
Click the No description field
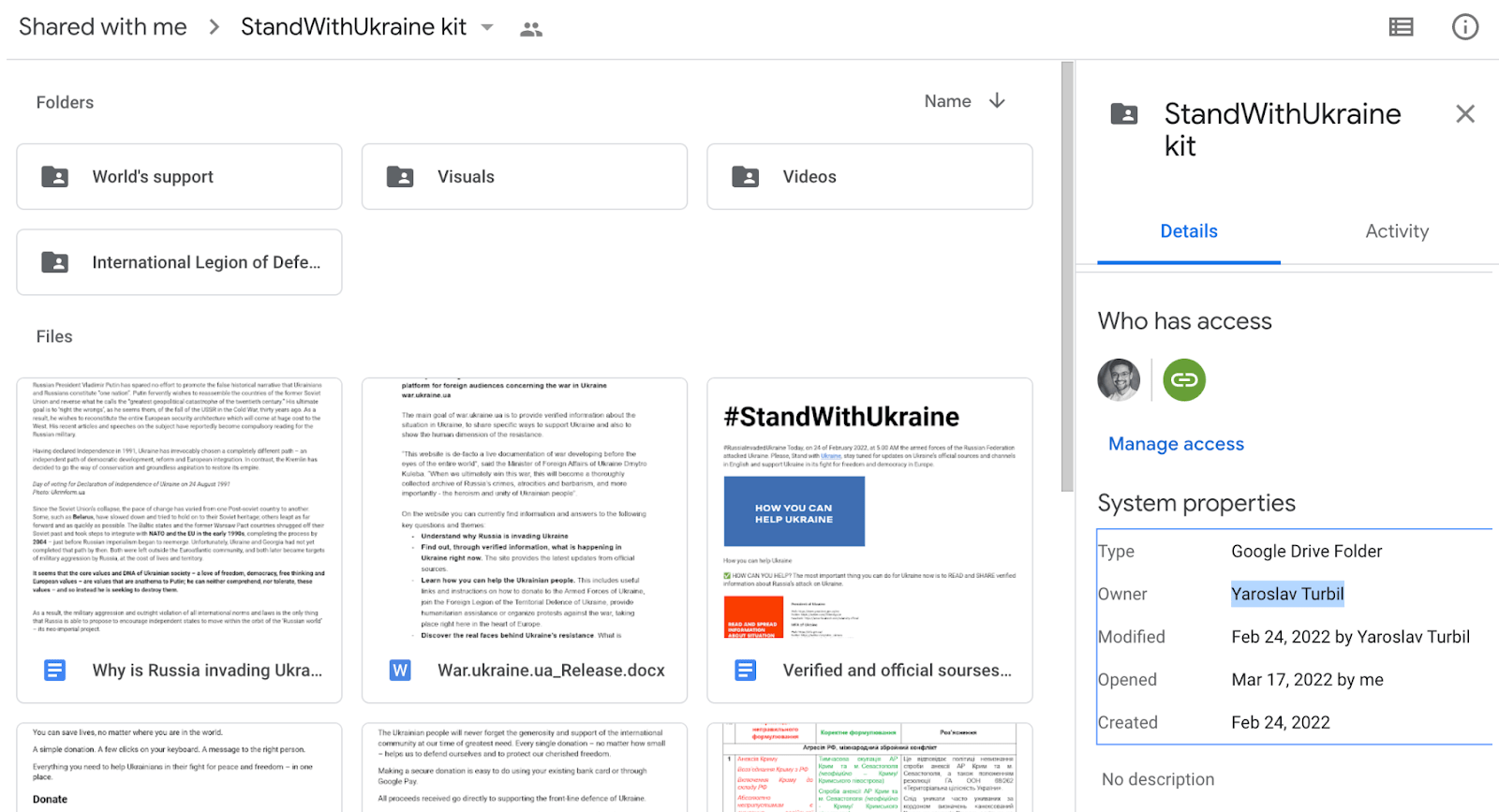(1158, 779)
